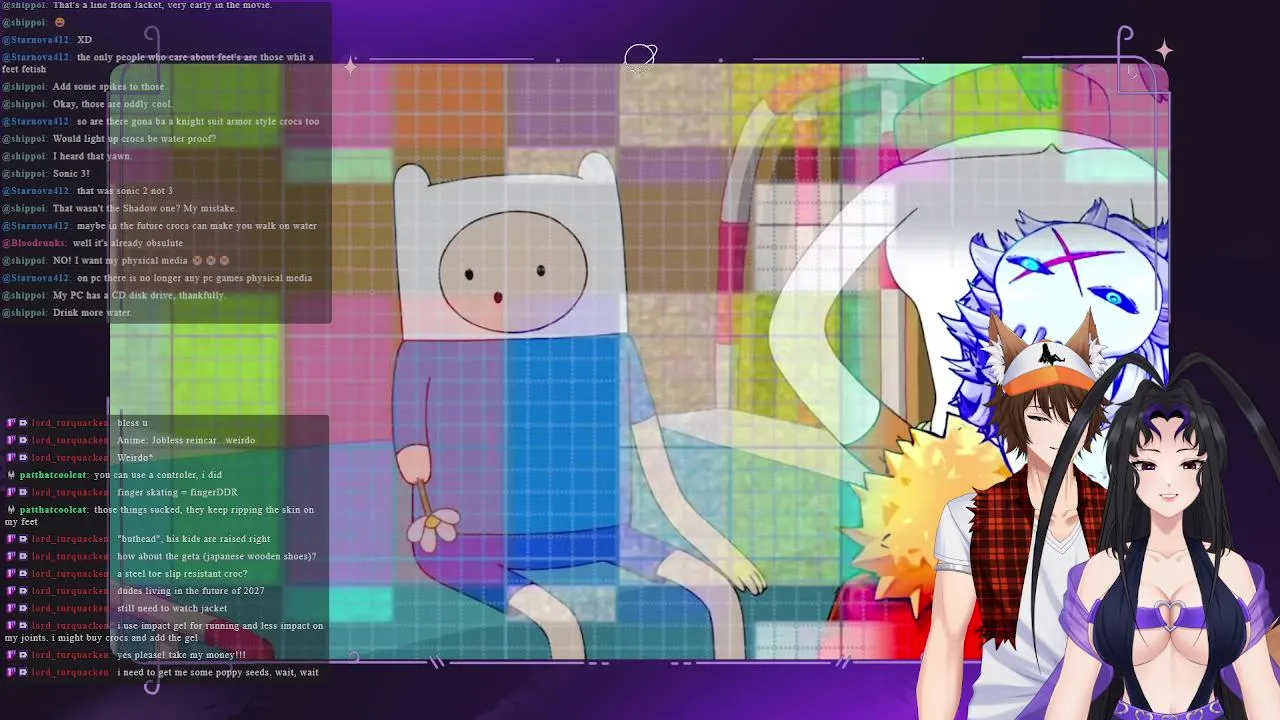Select chat message 'I heard that yawn.'
This screenshot has width=1280, height=720.
[x=92, y=156]
